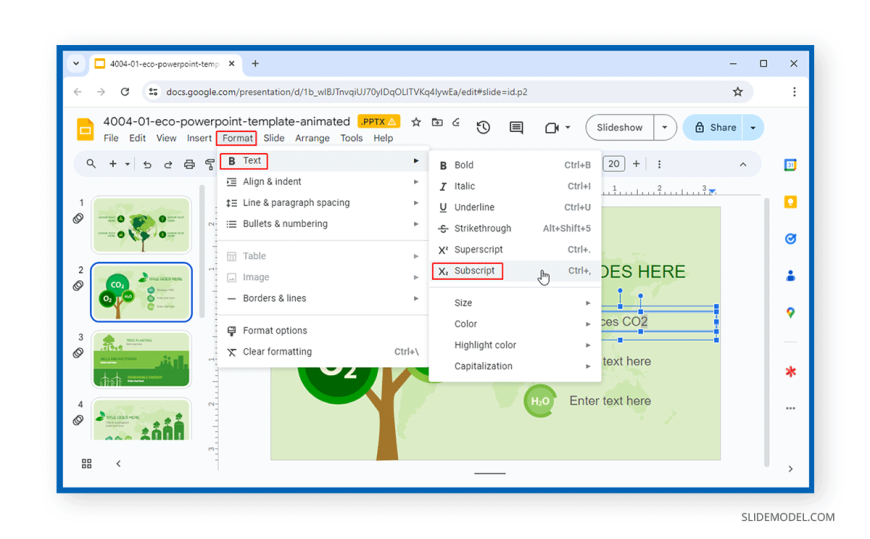
Task: Open toolbar more options dots
Action: [659, 164]
